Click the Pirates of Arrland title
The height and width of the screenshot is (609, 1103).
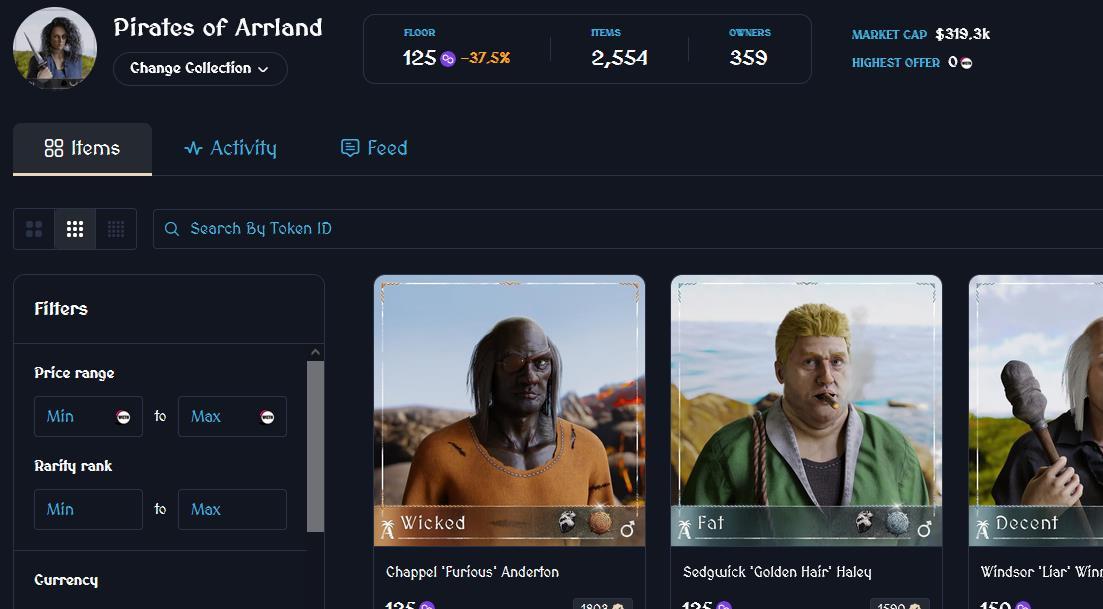tap(218, 28)
